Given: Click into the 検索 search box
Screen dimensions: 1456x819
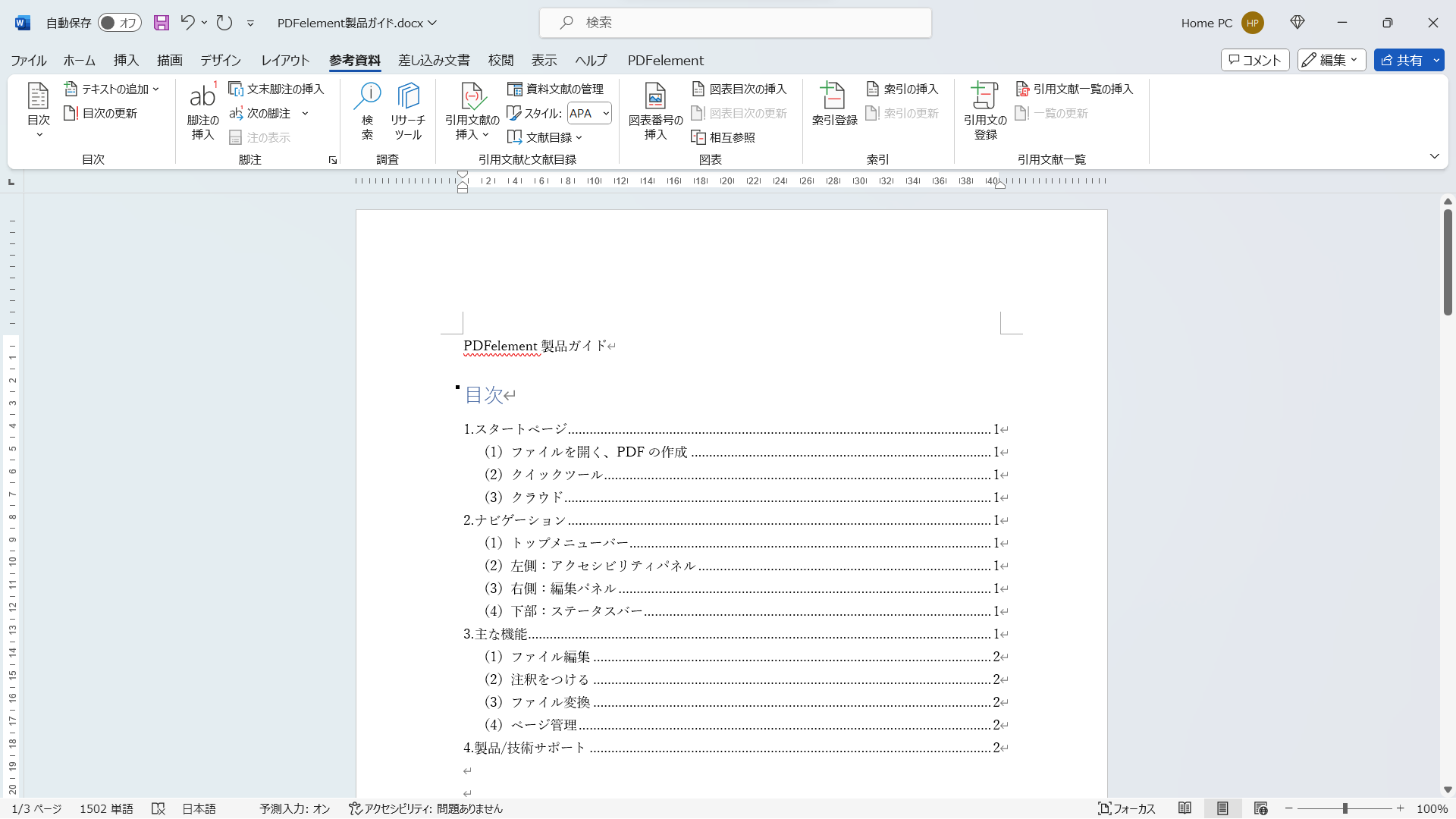Looking at the screenshot, I should pos(735,23).
